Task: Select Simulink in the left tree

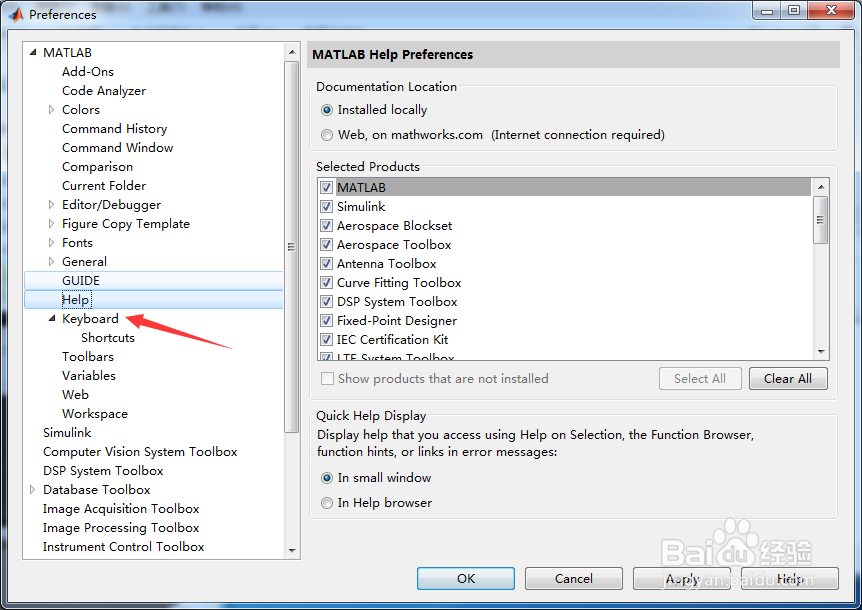Action: pos(67,432)
